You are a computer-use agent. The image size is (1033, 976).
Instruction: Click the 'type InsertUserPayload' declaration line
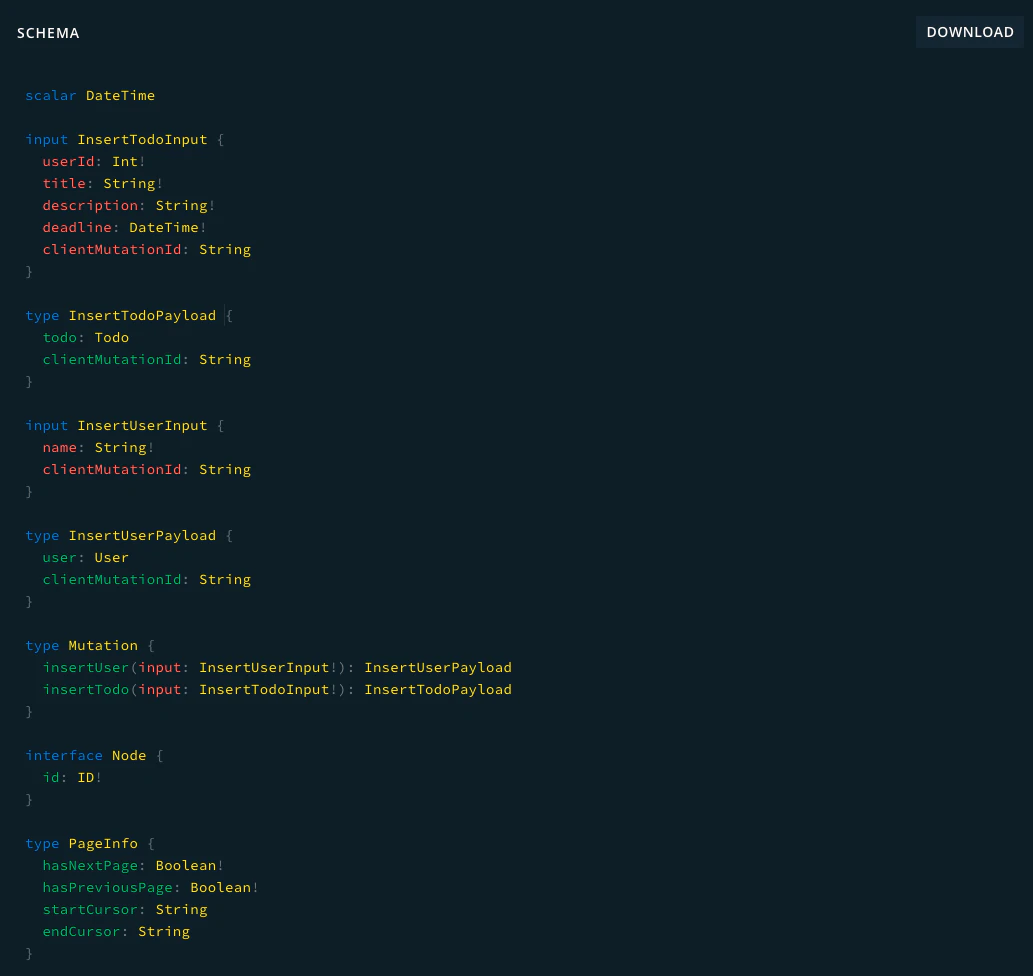click(x=129, y=536)
